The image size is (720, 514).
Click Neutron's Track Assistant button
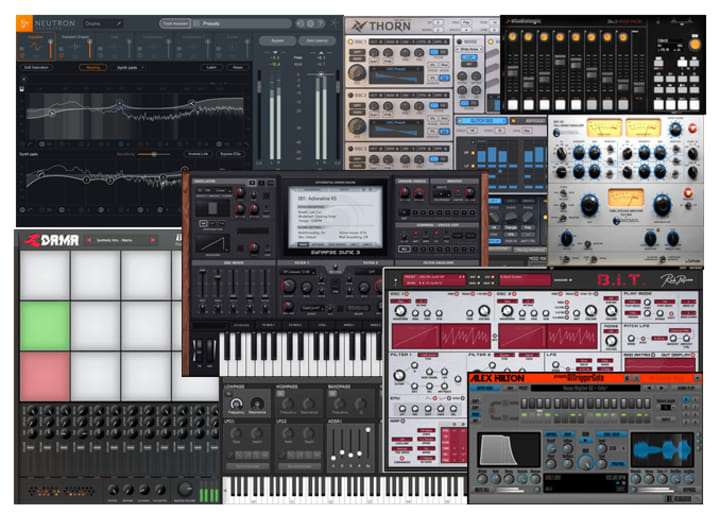click(x=175, y=23)
